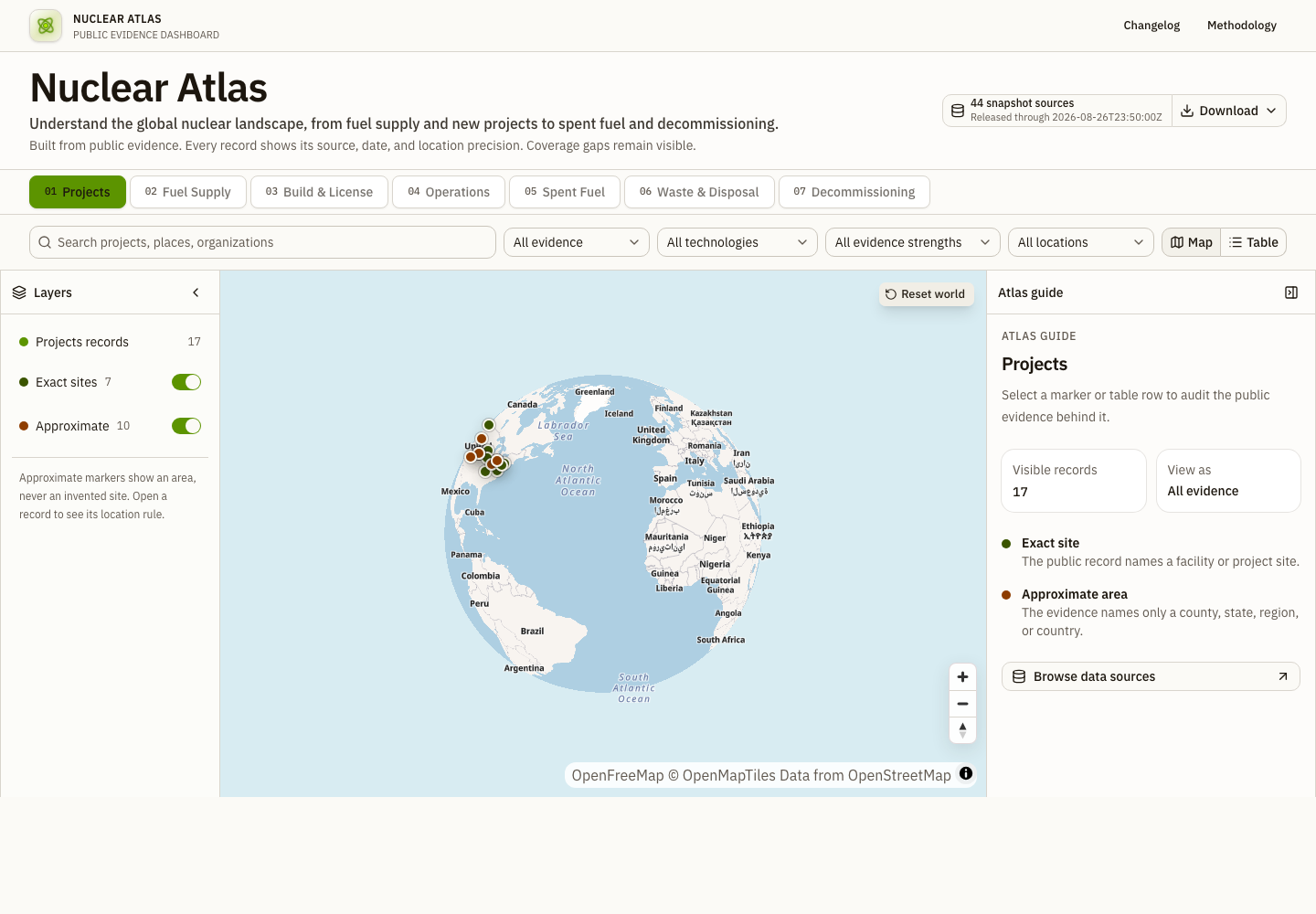1316x914 pixels.
Task: Select the 01 Projects tab
Action: (x=78, y=192)
